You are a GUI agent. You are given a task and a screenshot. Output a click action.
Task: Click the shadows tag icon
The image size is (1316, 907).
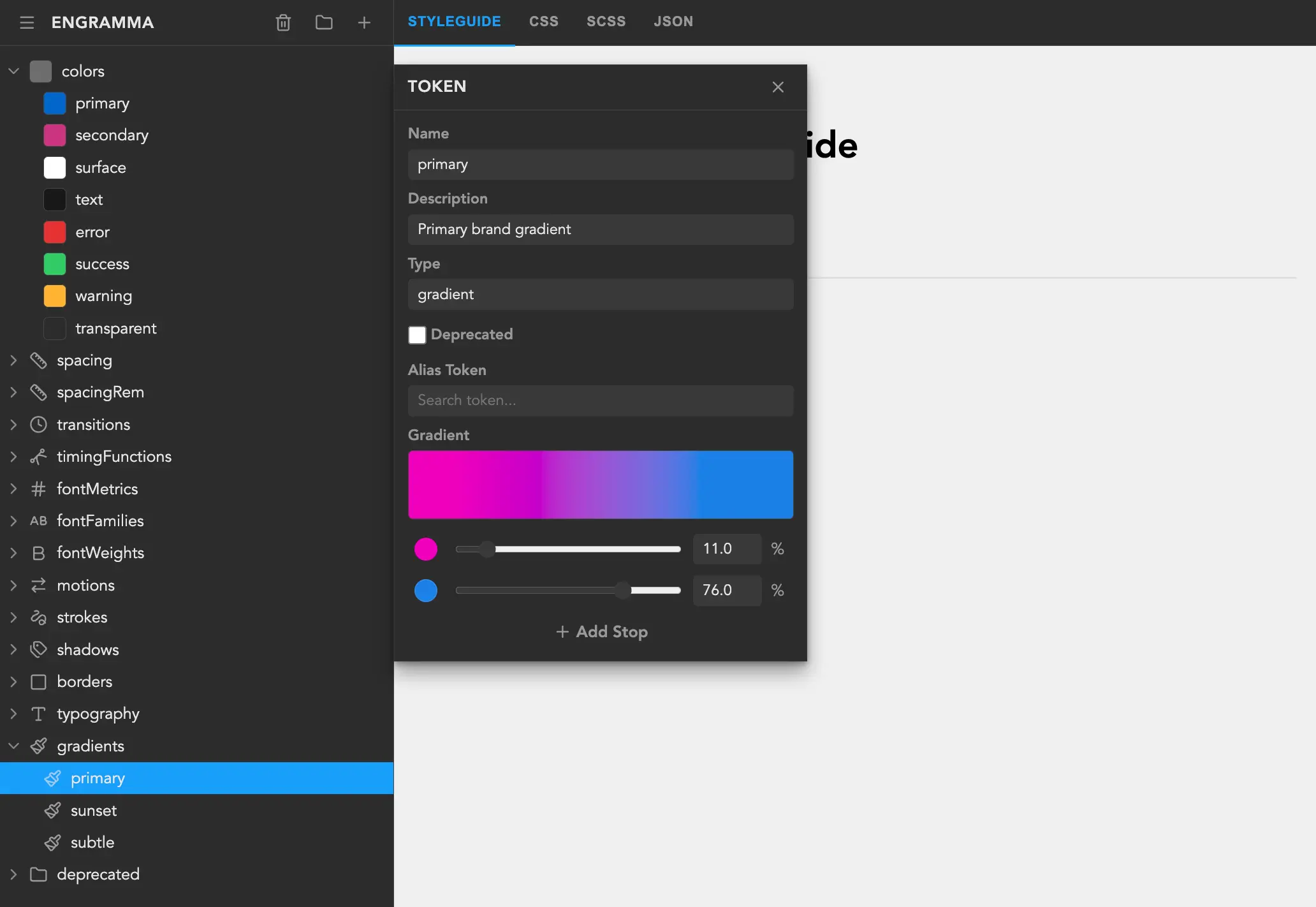39,649
